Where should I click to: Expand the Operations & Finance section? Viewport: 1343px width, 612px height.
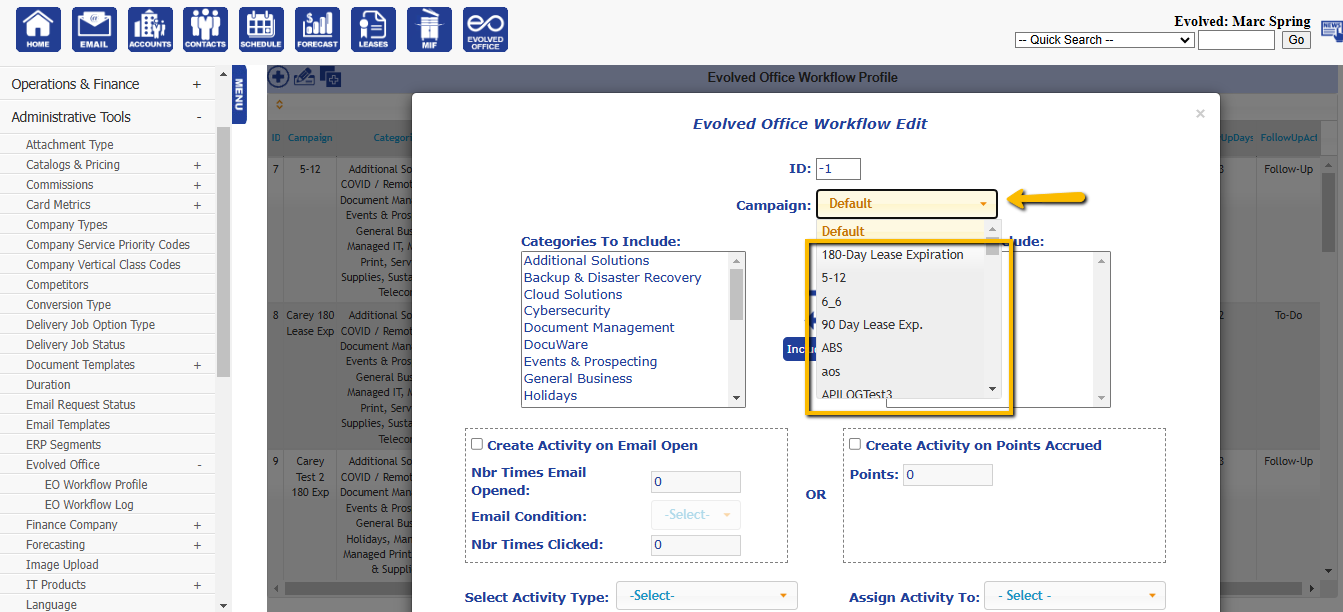pos(197,85)
